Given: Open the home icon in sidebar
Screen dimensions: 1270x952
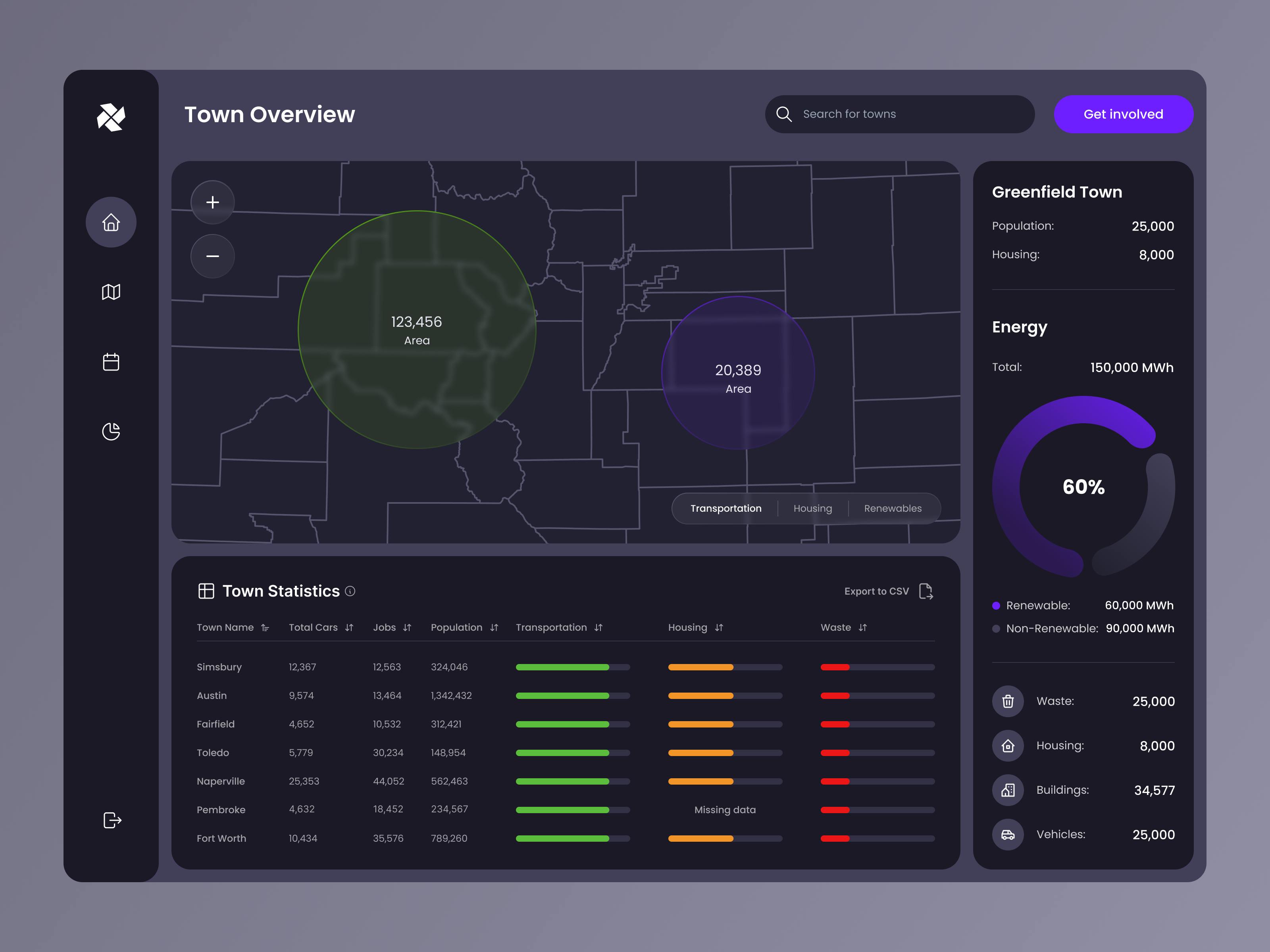Looking at the screenshot, I should [111, 222].
